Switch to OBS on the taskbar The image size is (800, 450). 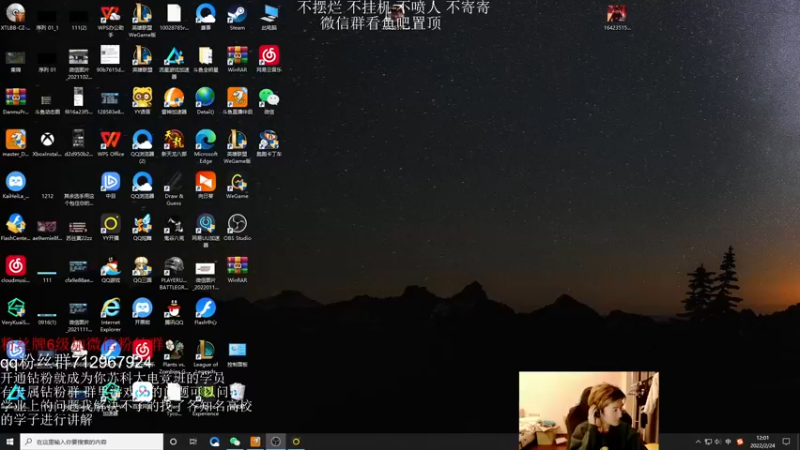coord(276,441)
